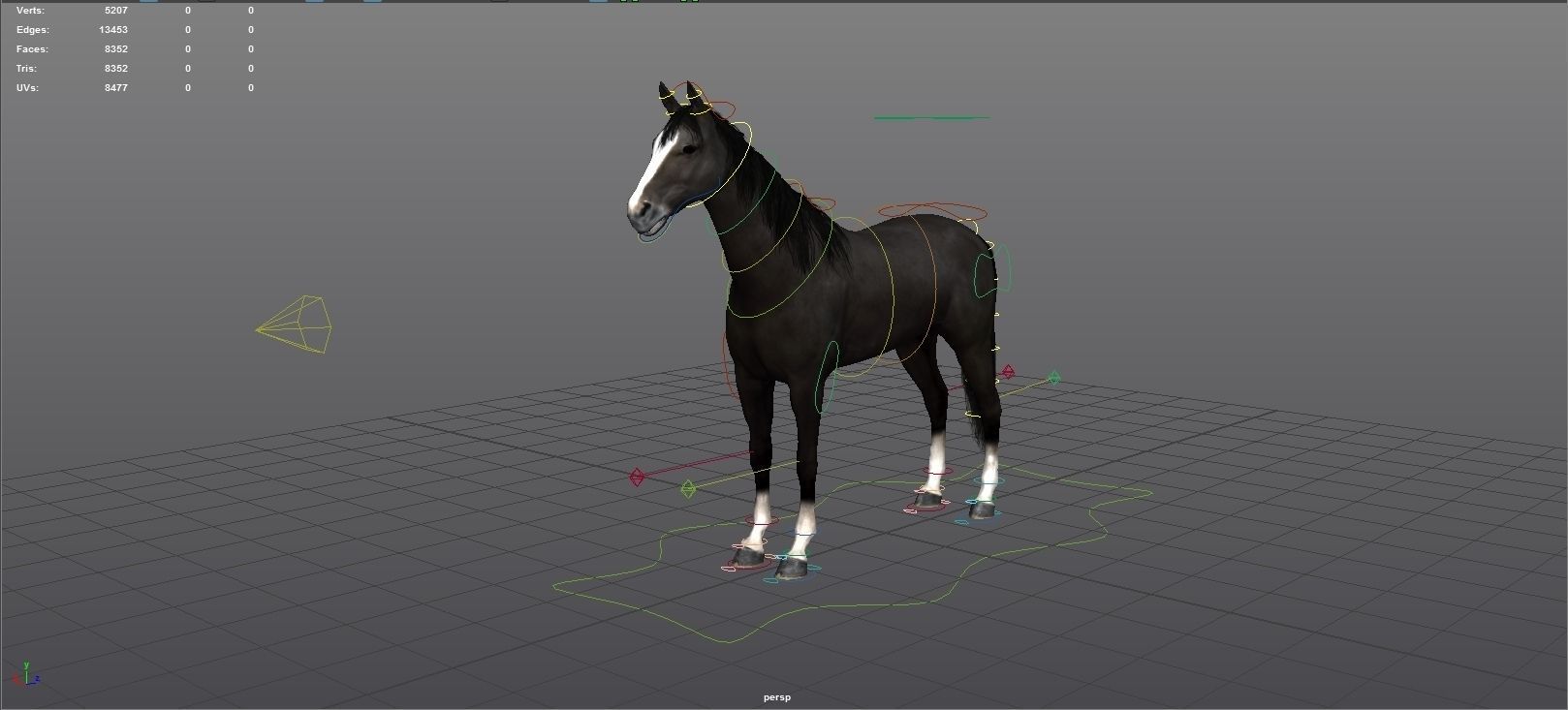1568x710 pixels.
Task: Select the green oval control on front shoulder
Action: pyautogui.click(x=827, y=377)
